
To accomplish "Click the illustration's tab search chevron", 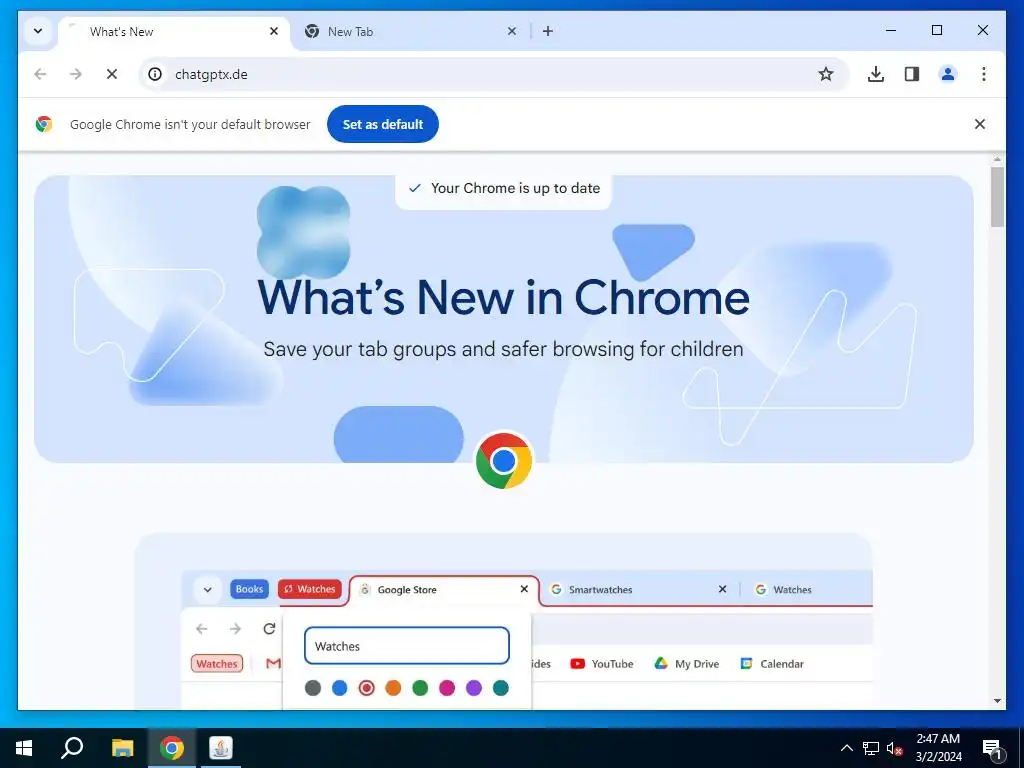I will [x=208, y=590].
